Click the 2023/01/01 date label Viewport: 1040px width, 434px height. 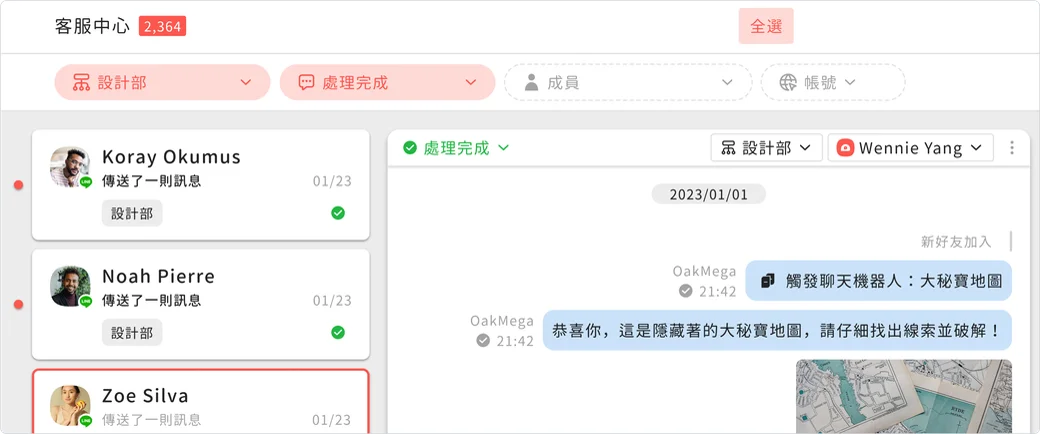tap(708, 194)
